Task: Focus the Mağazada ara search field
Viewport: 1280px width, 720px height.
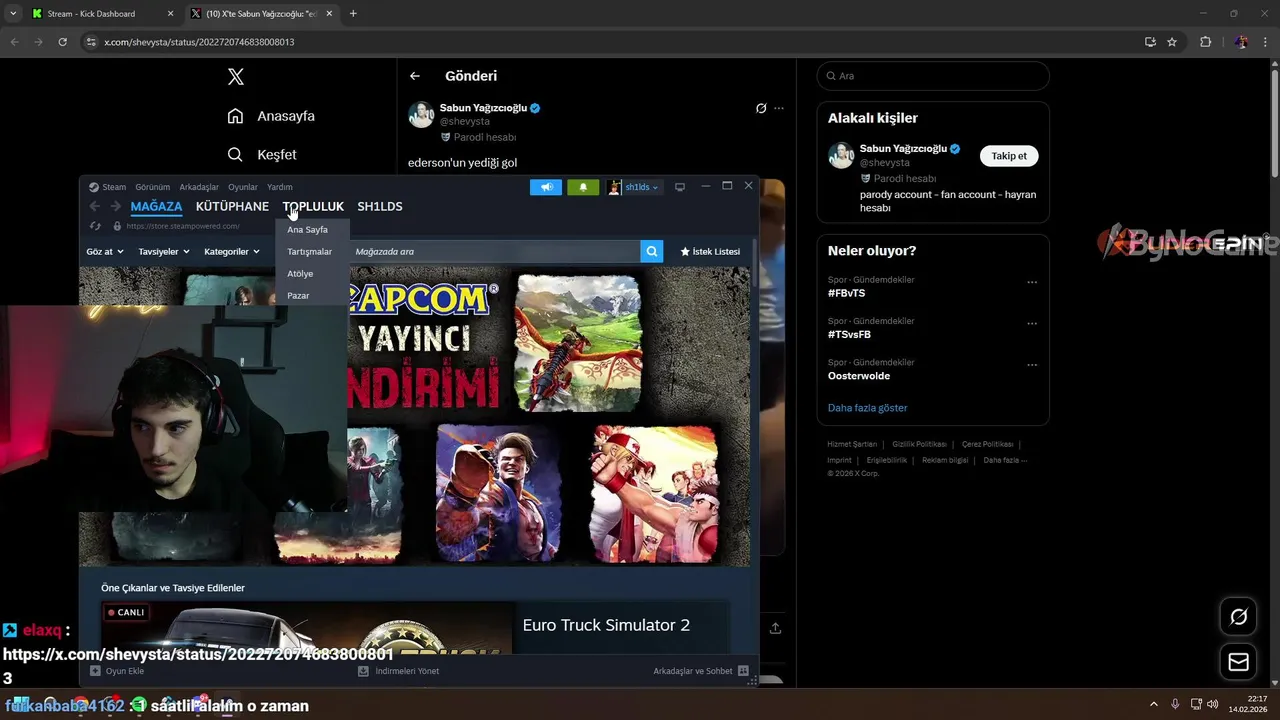Action: (x=495, y=251)
